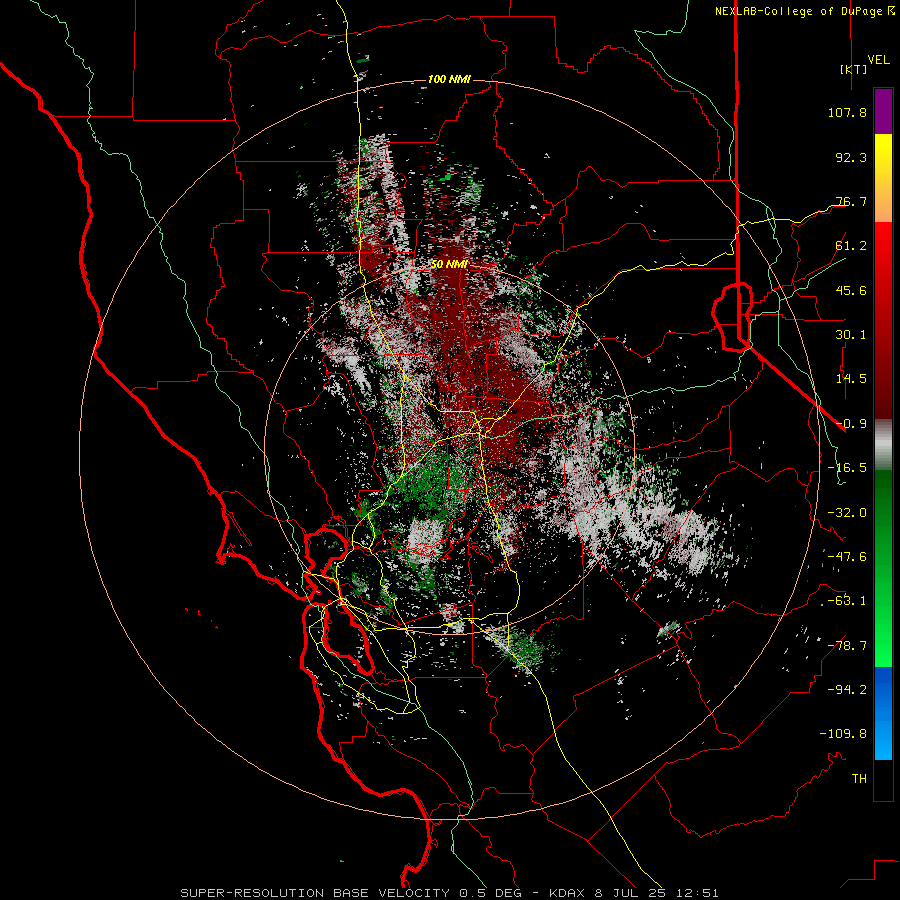The height and width of the screenshot is (900, 900).
Task: Click the 50 NMI range ring label
Action: point(449,265)
